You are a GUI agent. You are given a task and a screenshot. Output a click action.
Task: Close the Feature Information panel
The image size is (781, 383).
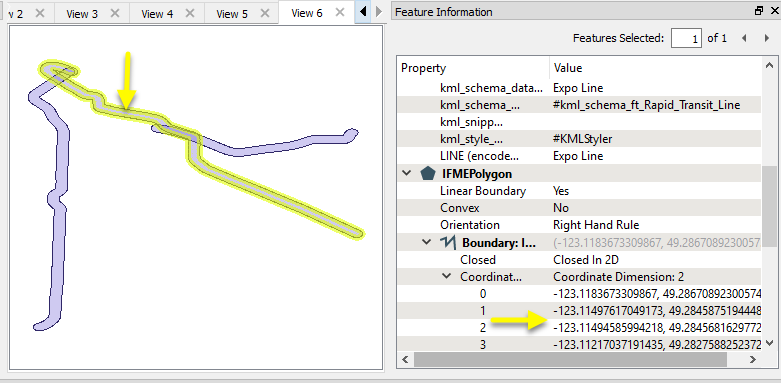click(774, 11)
